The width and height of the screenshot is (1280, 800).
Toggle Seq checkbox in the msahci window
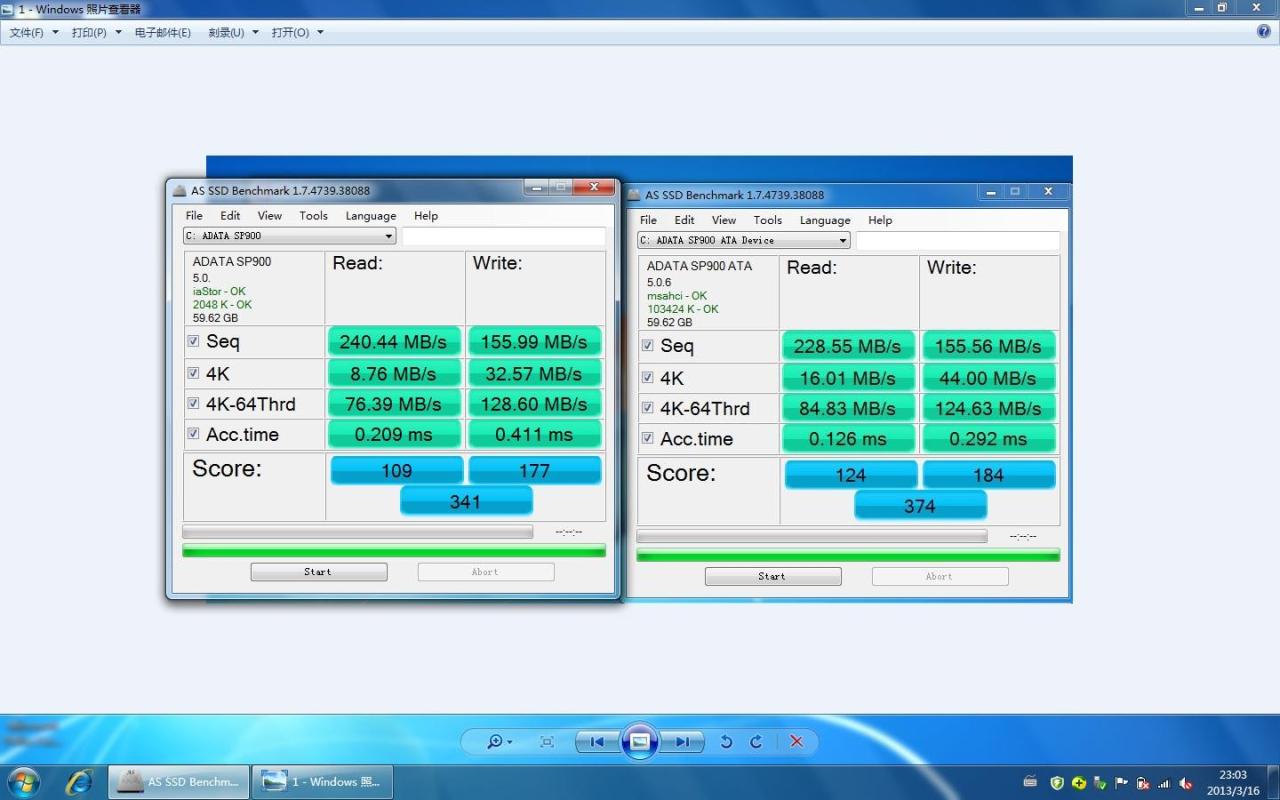point(648,345)
